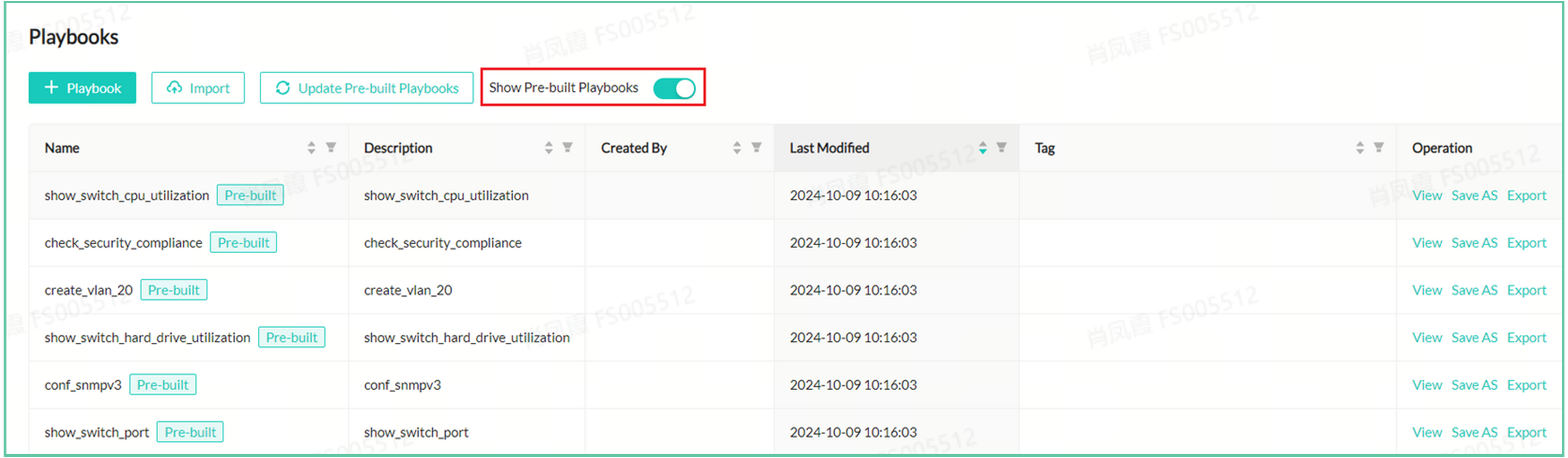Export the create_vlan_20 playbook
Image resolution: width=1568 pixels, height=458 pixels.
(1526, 290)
